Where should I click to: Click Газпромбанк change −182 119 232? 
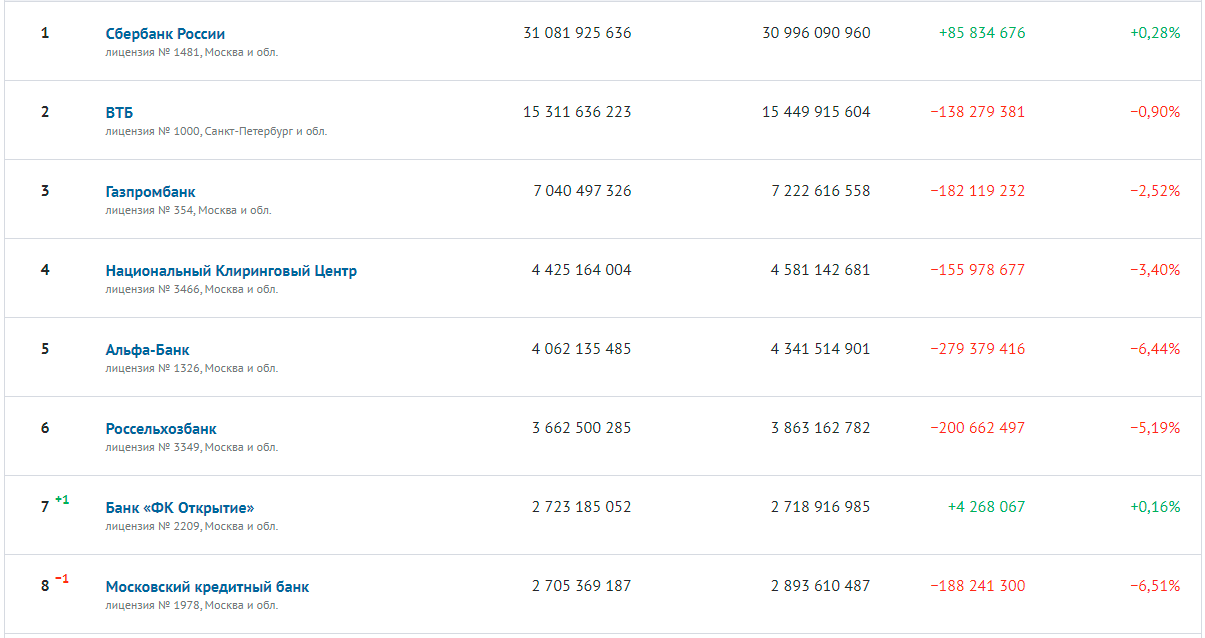977,191
